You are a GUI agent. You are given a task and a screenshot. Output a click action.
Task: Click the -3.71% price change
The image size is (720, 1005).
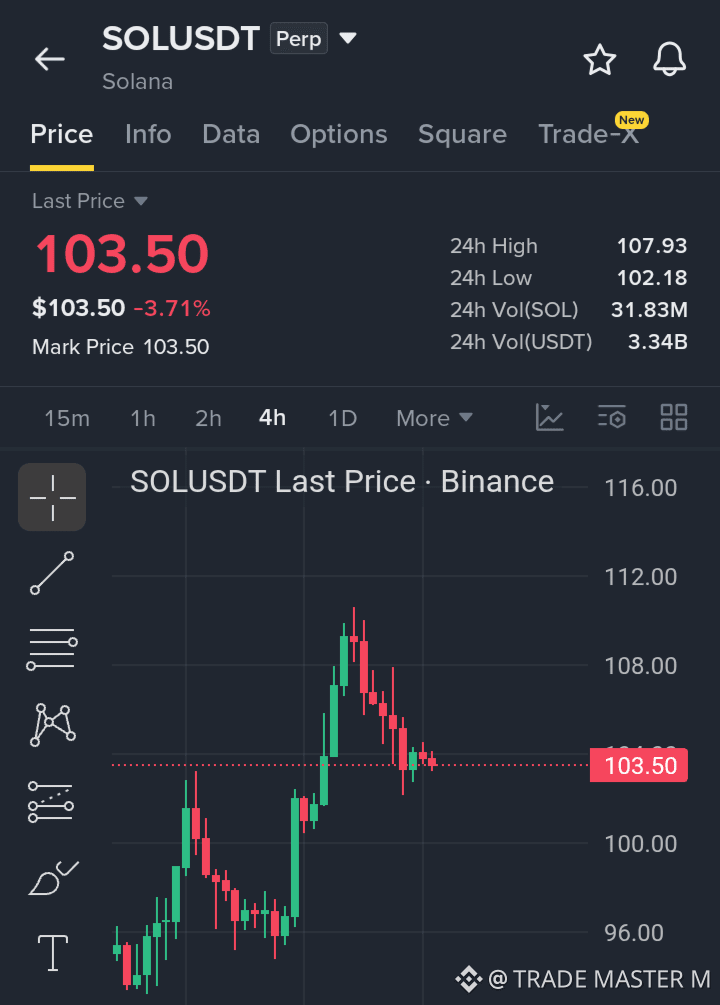click(x=172, y=308)
